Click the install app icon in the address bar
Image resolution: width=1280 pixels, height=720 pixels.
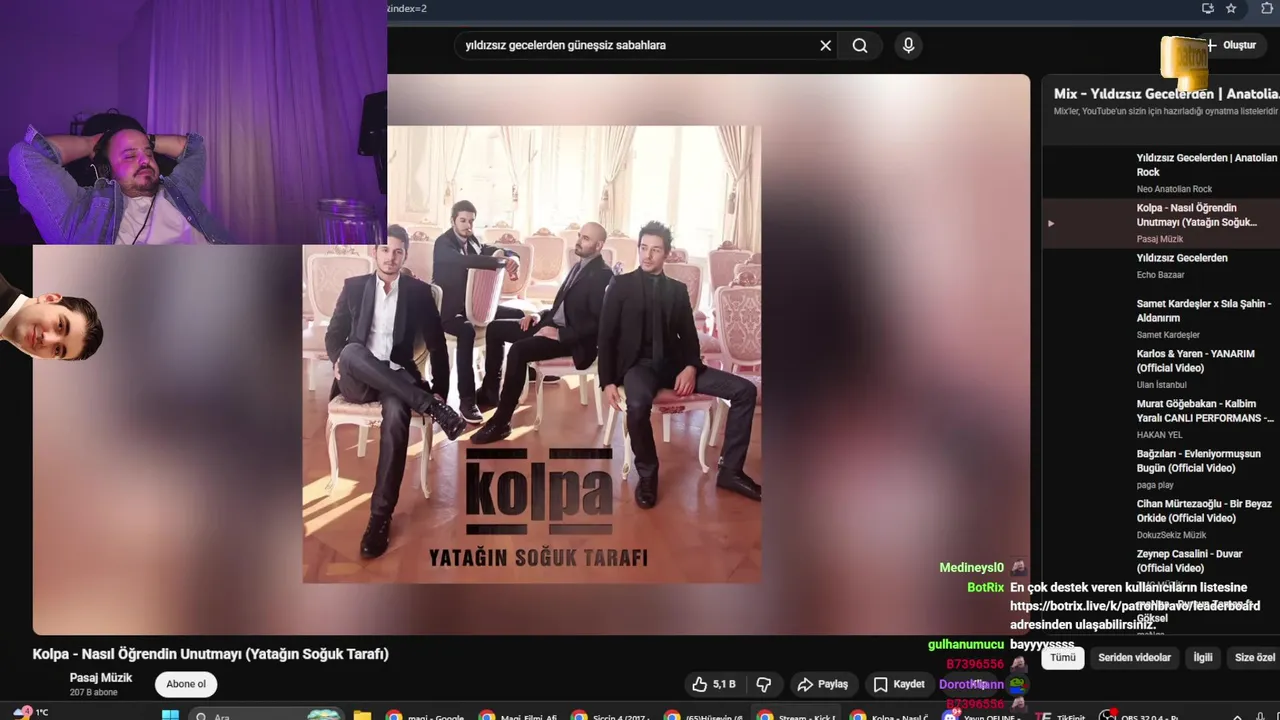click(x=1208, y=8)
